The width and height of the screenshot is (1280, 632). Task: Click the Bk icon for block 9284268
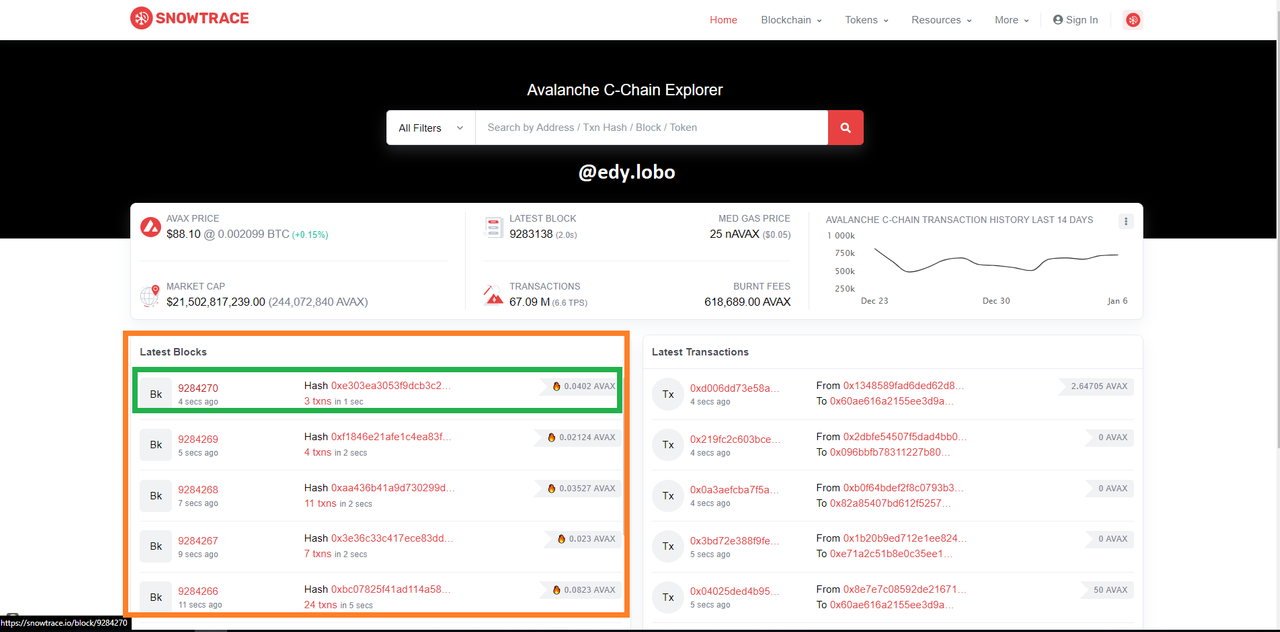[156, 496]
